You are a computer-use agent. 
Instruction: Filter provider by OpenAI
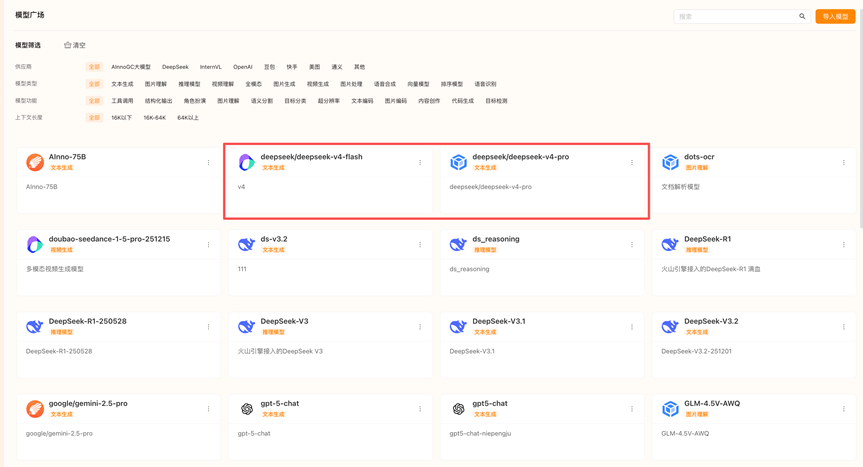(243, 67)
